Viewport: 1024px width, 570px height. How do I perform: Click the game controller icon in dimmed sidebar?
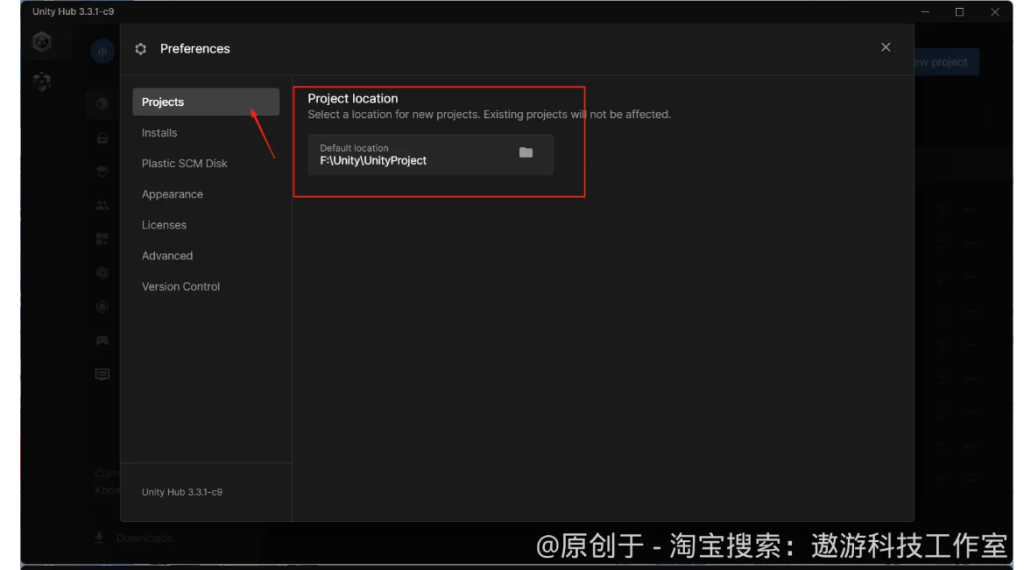point(102,340)
